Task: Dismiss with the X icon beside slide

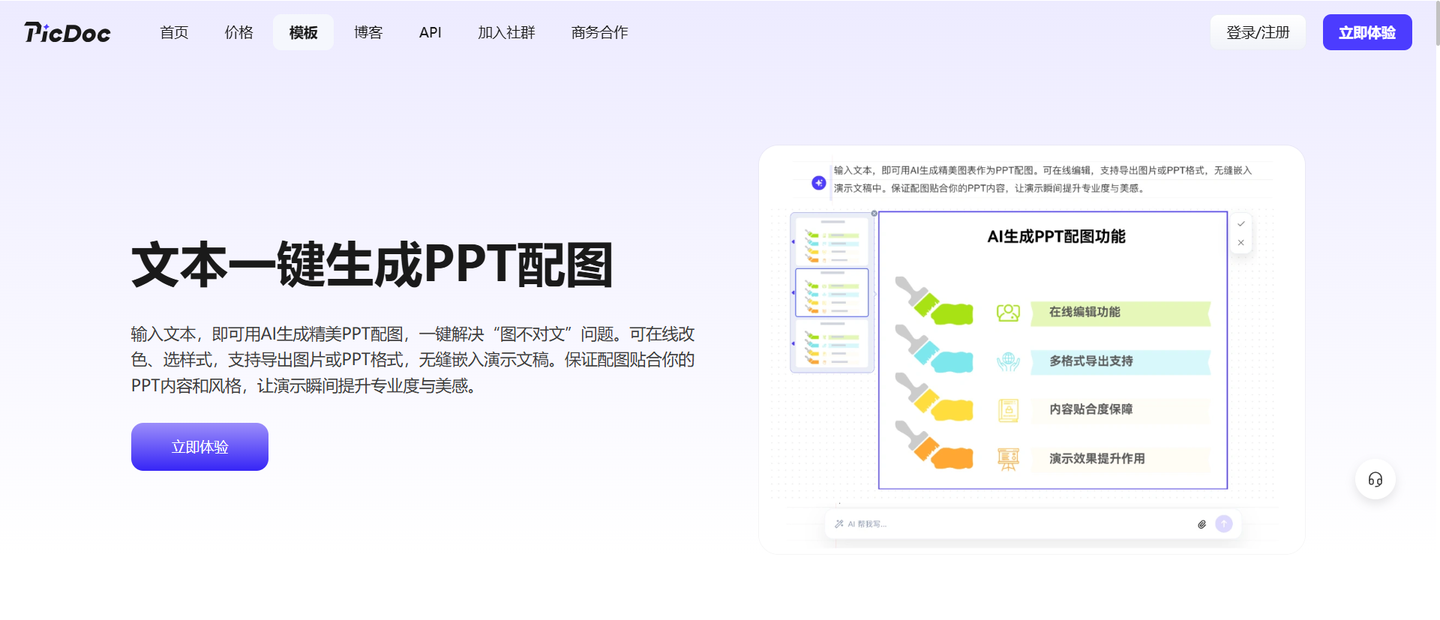Action: [1241, 243]
